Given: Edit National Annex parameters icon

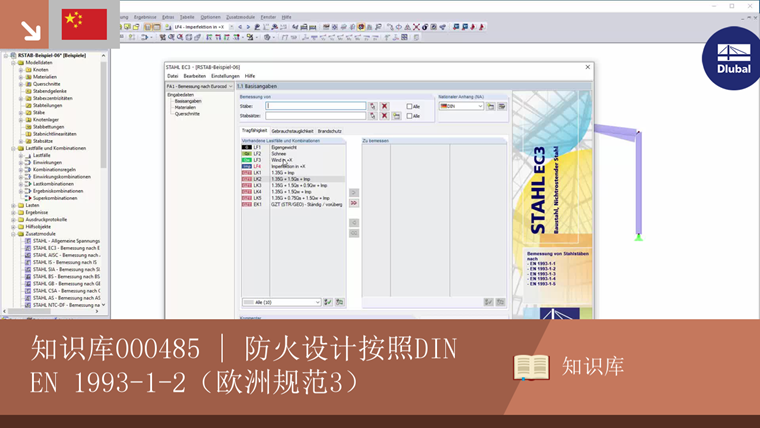Looking at the screenshot, I should [x=502, y=106].
